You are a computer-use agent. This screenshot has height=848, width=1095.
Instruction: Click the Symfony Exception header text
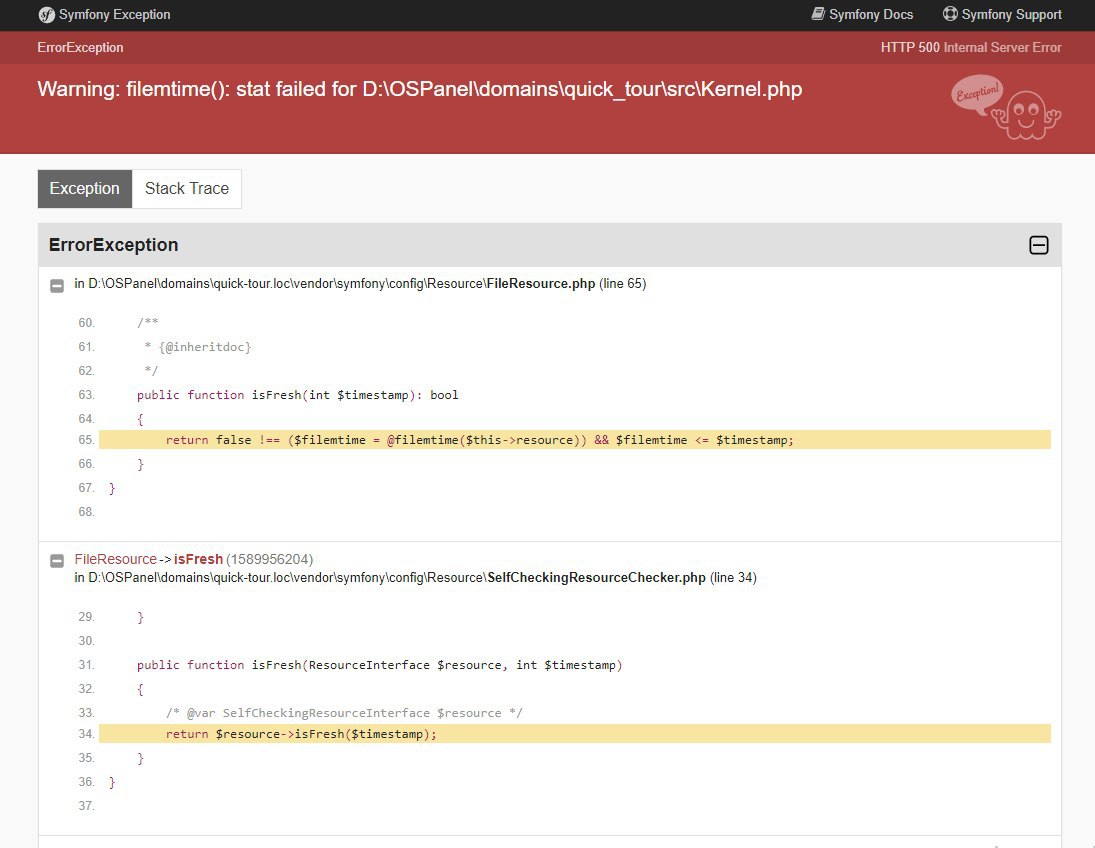[115, 15]
